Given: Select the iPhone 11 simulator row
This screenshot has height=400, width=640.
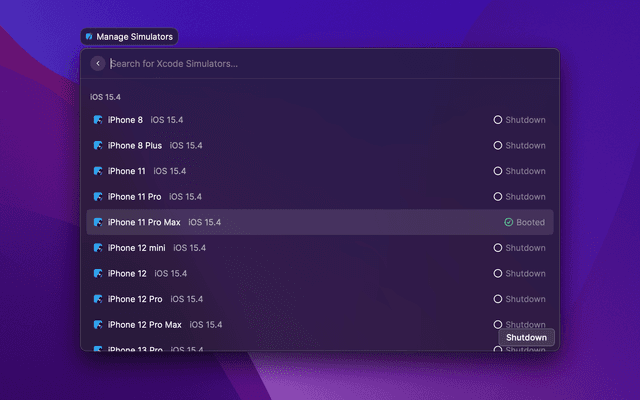Looking at the screenshot, I should [320, 171].
